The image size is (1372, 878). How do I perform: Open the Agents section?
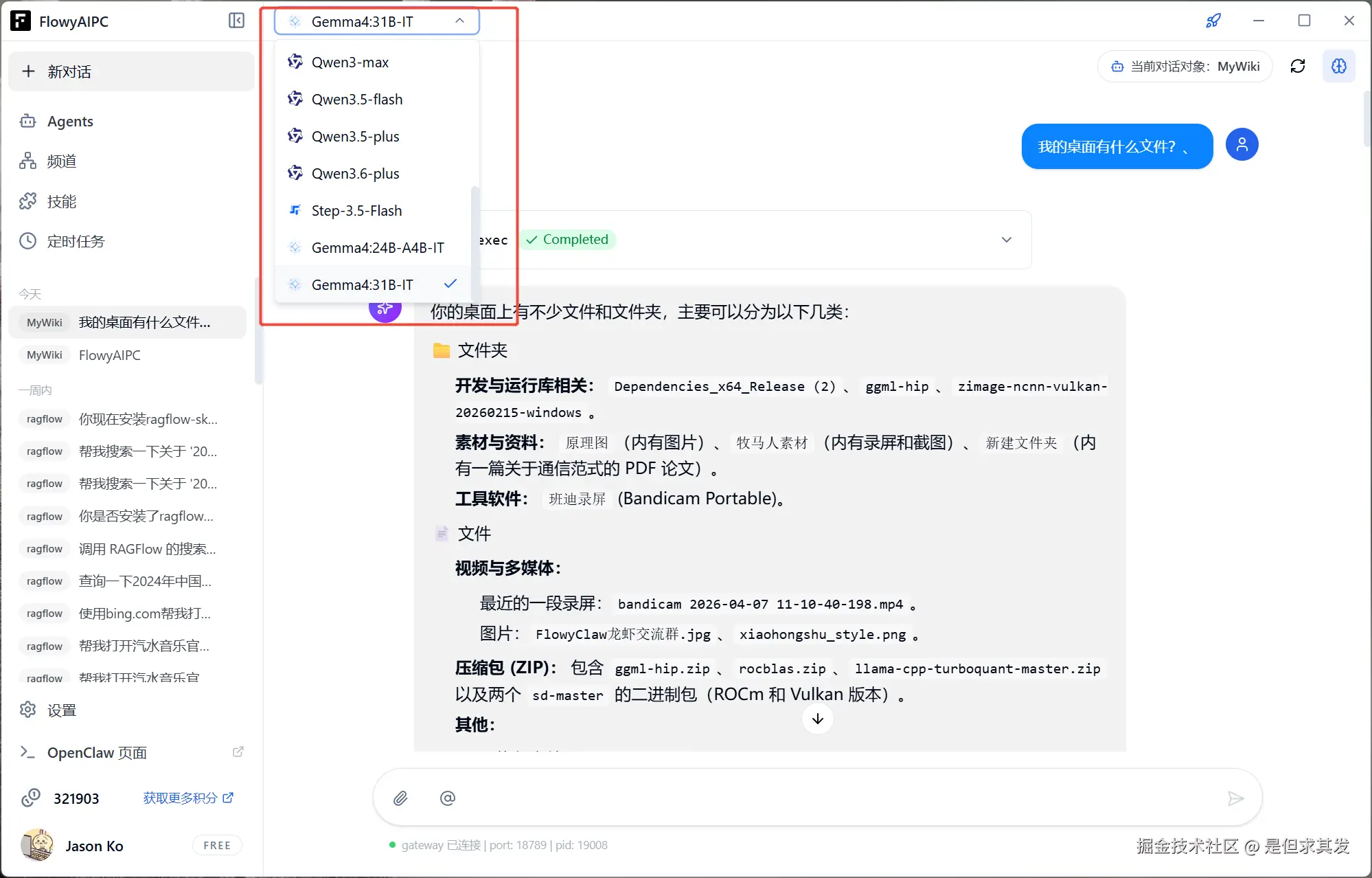(70, 121)
